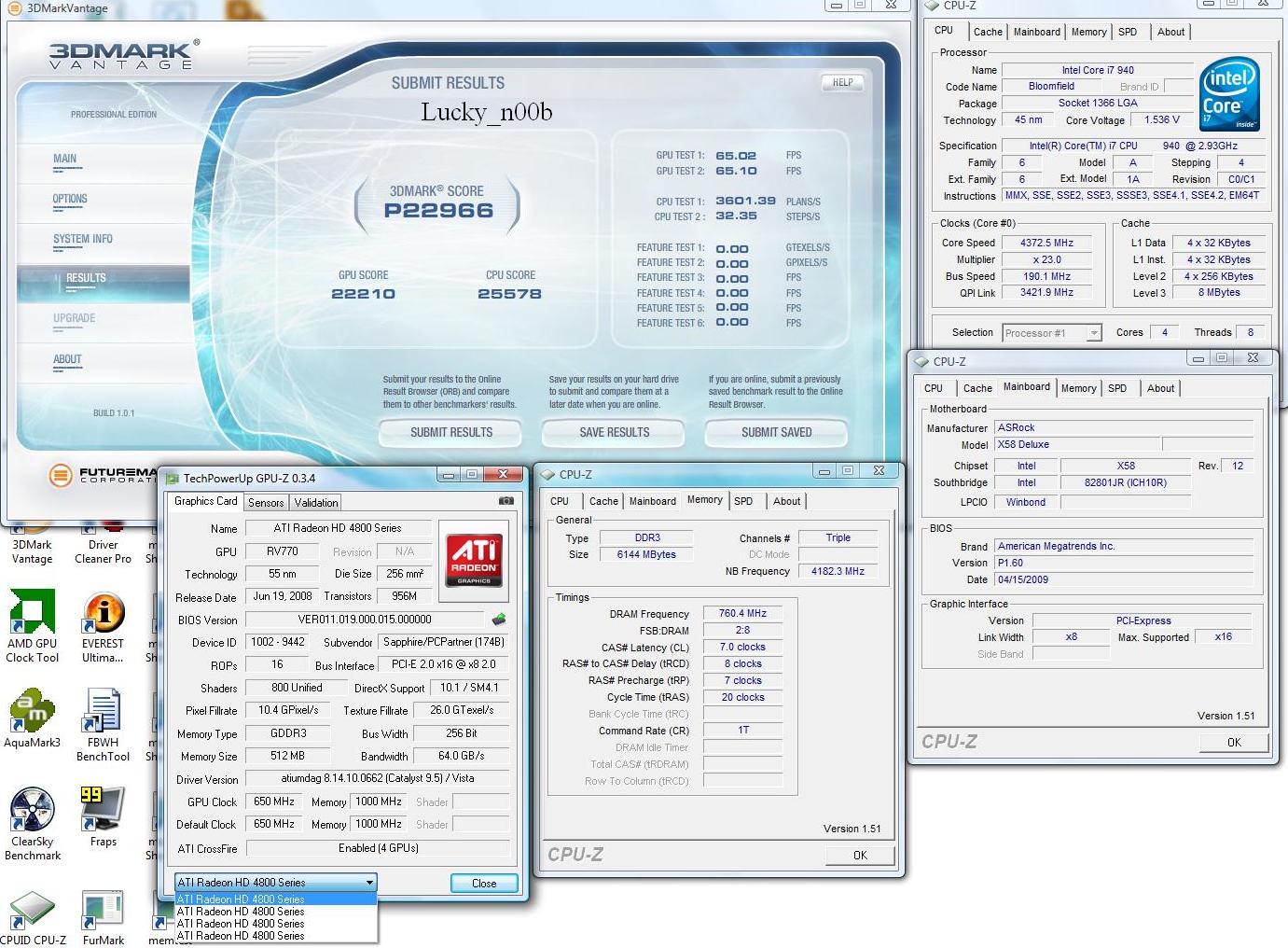Screen dimensions: 1288x948
Task: Click the DRAM Frequency 760.4 MHz value
Action: 742,613
